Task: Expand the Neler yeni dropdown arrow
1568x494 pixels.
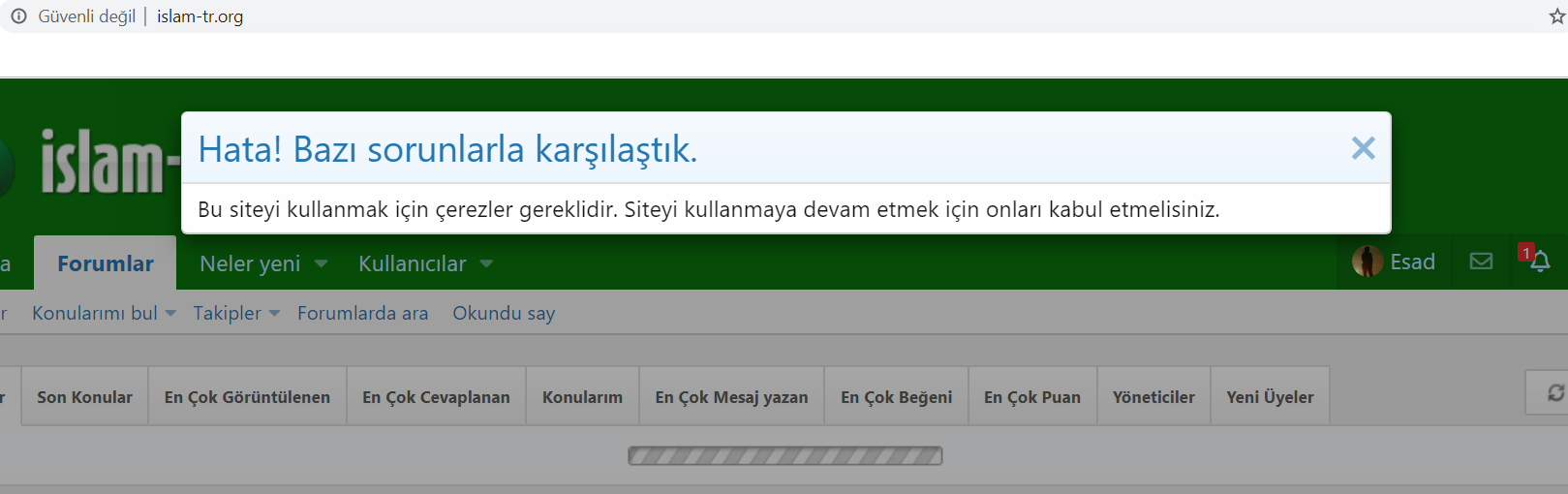Action: click(322, 263)
